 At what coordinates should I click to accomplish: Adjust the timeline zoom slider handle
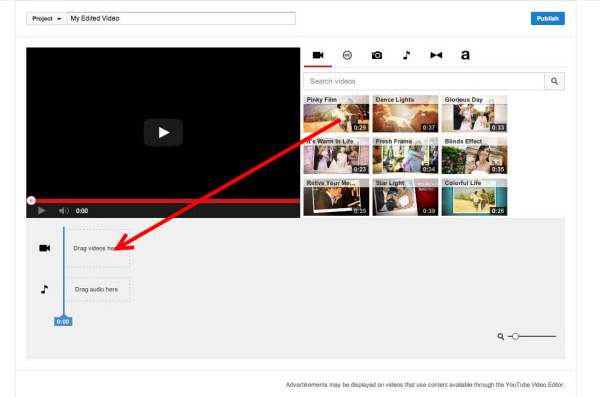click(515, 337)
